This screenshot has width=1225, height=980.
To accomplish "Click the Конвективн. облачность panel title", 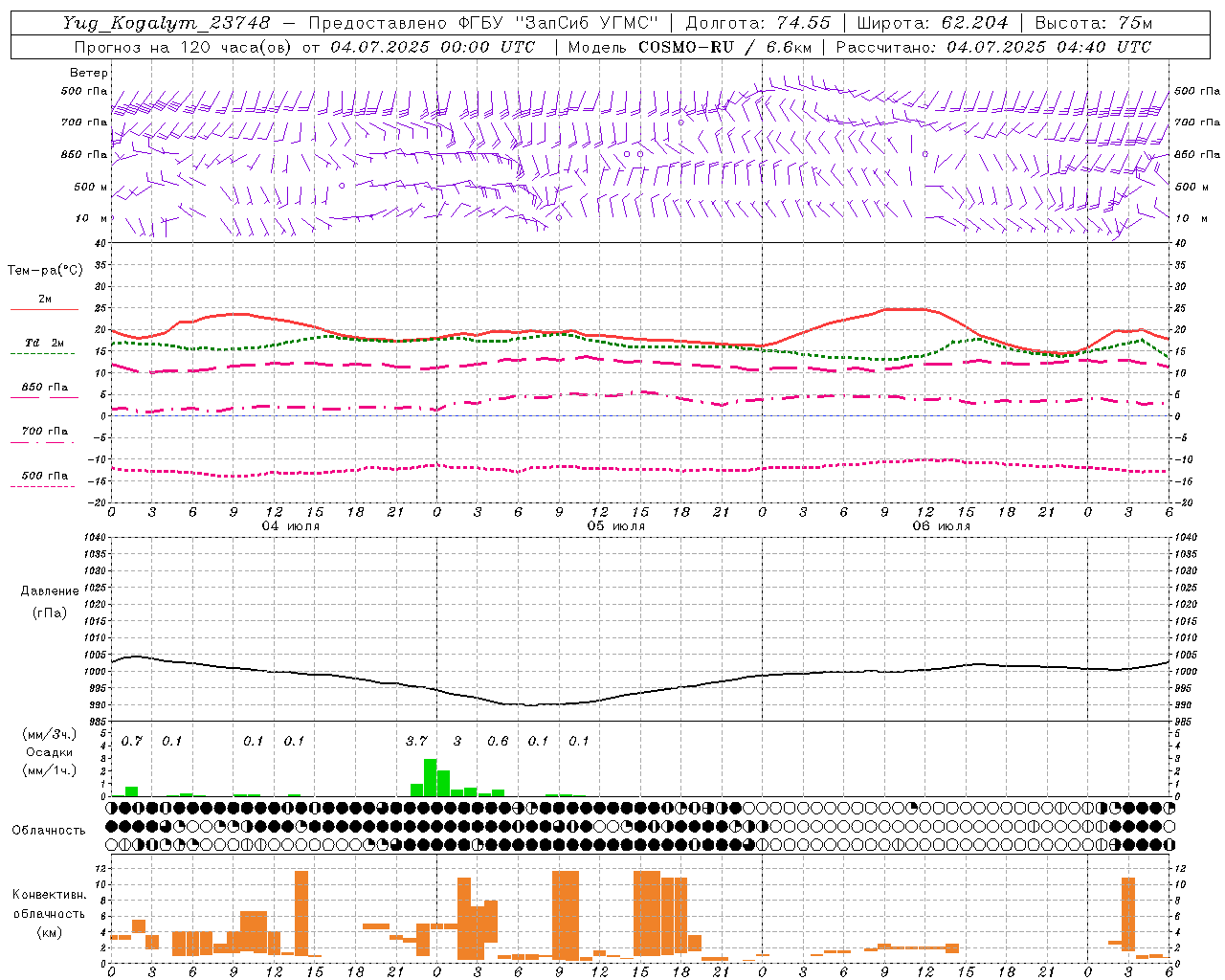I will 50,904.
